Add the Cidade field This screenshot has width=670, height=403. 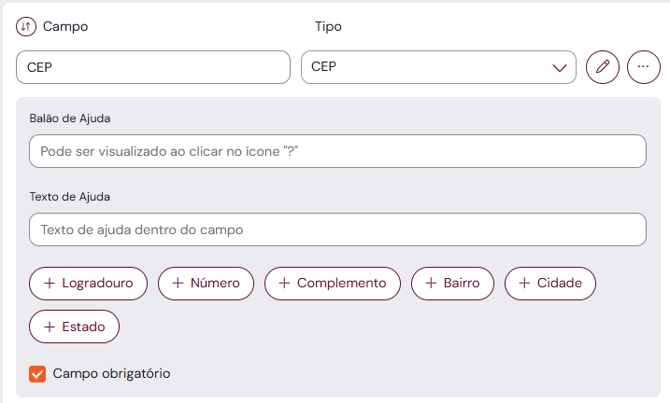[549, 283]
